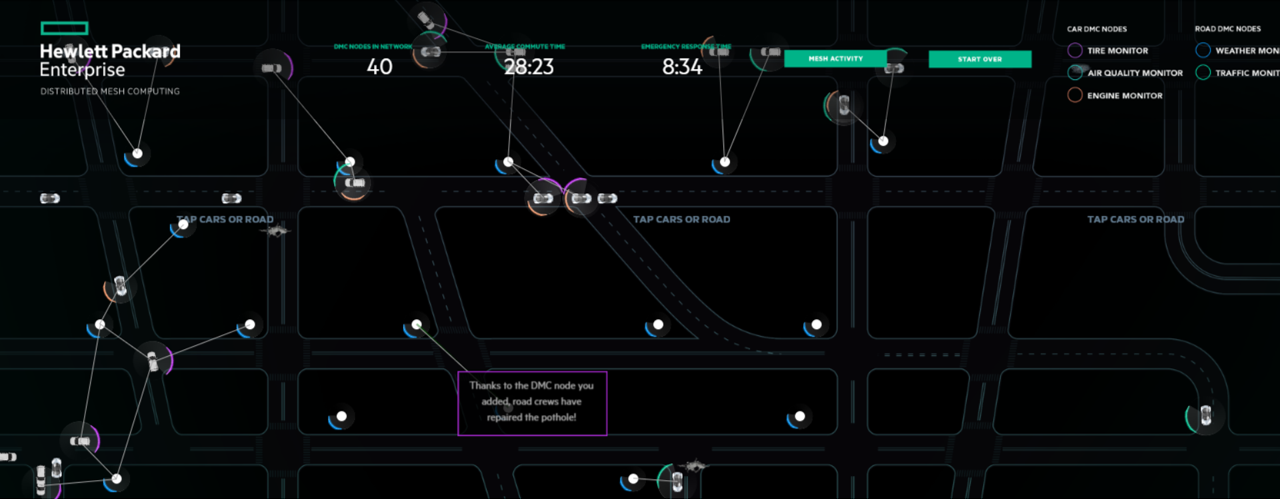
Task: Tap the orange-arc car on the left diagonal road
Action: point(121,287)
